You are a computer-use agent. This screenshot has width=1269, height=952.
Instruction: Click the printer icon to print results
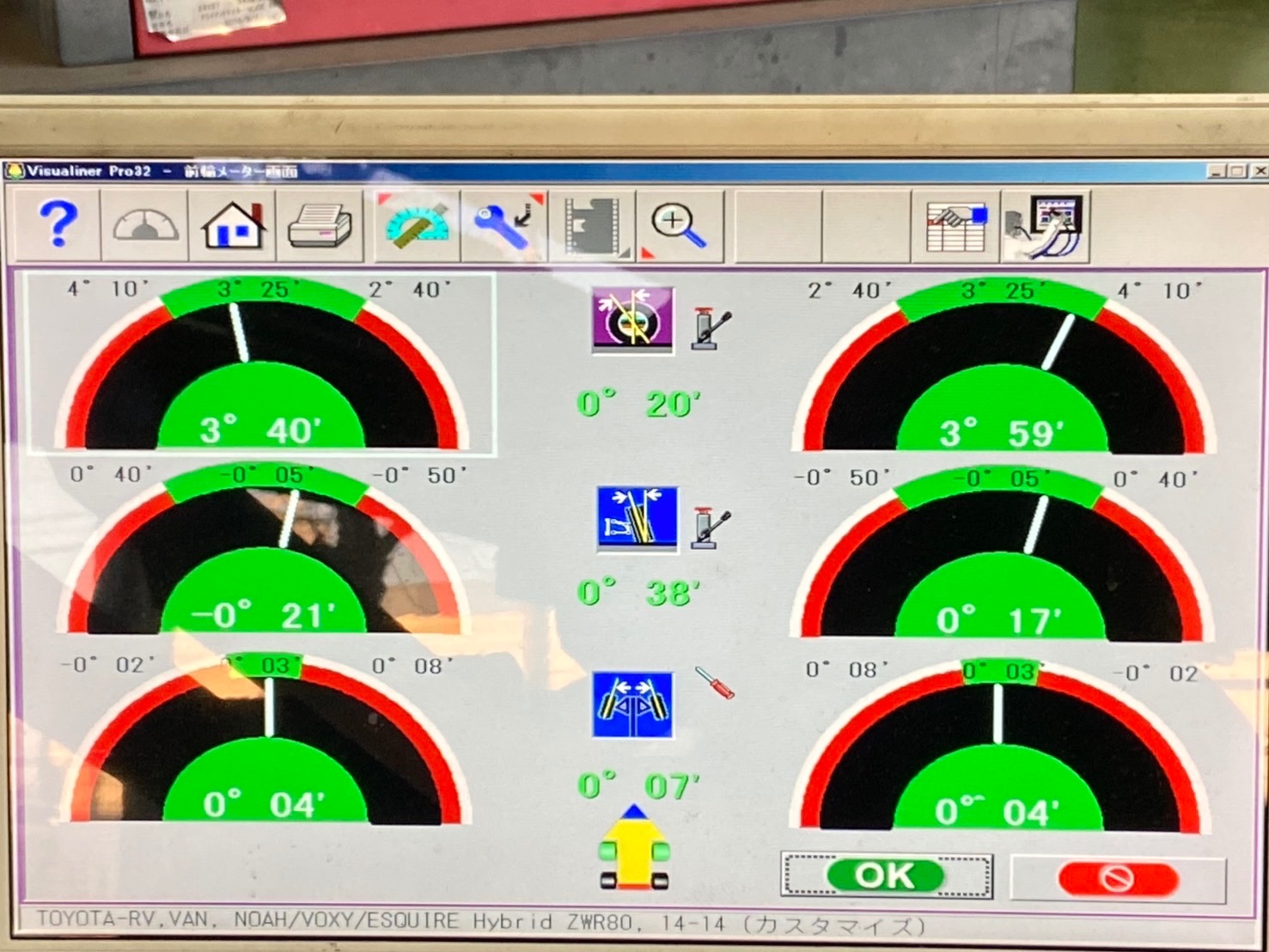[x=320, y=227]
